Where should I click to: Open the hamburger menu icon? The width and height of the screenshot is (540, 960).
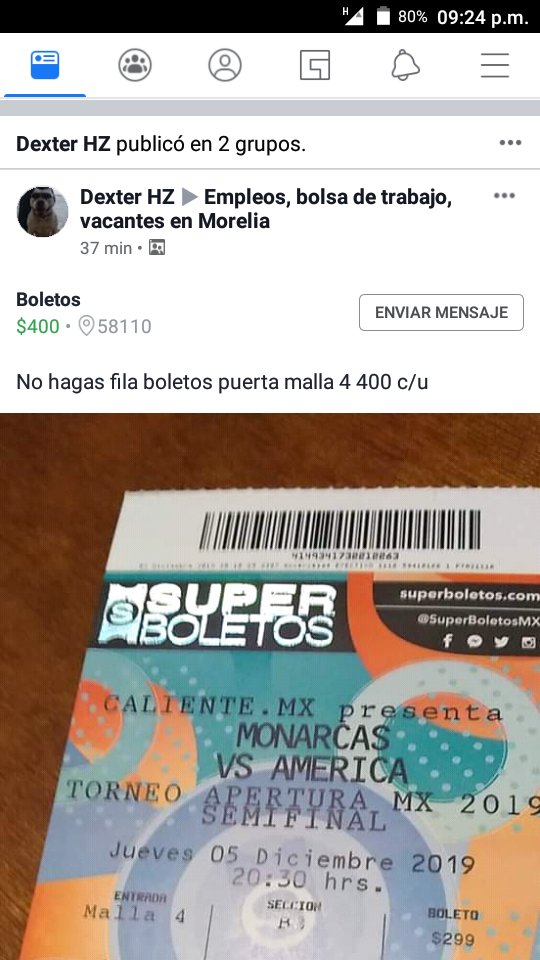[495, 65]
